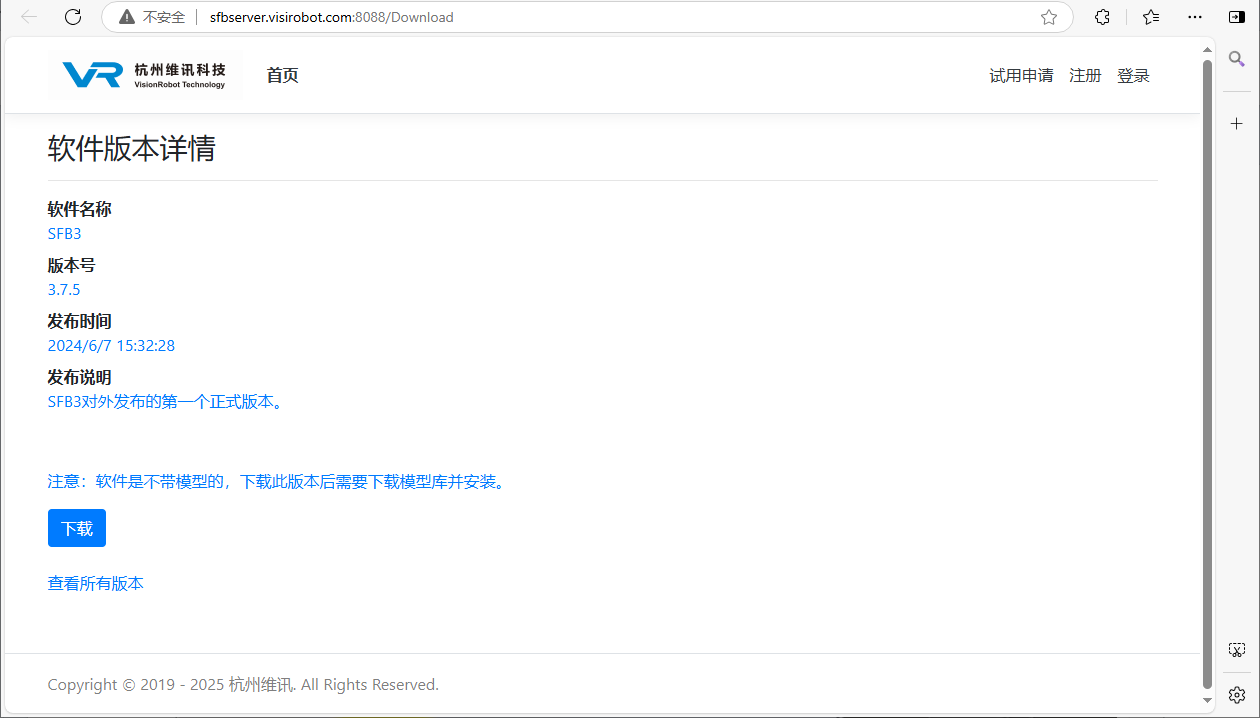This screenshot has width=1260, height=718.
Task: Click the Copyright footer text
Action: click(x=243, y=685)
